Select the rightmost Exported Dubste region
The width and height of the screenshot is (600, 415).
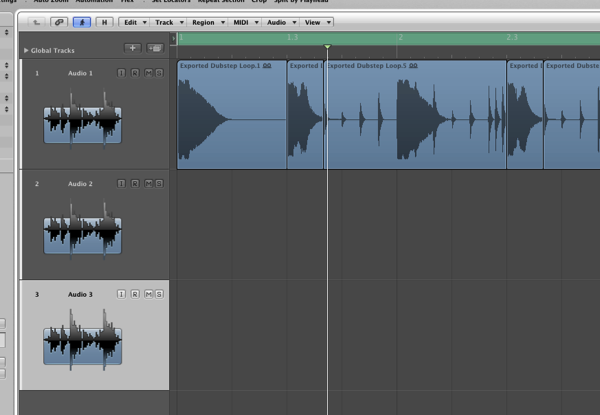(x=572, y=114)
